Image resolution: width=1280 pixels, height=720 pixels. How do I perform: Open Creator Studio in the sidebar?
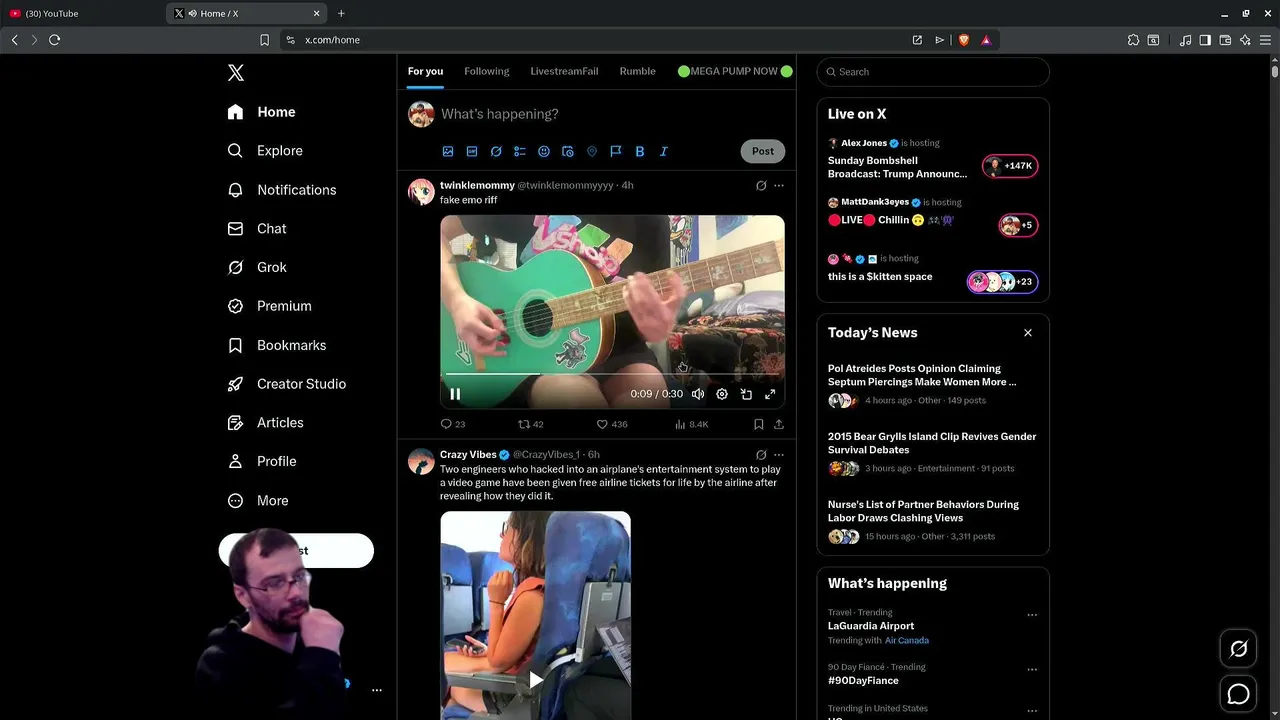coord(287,384)
